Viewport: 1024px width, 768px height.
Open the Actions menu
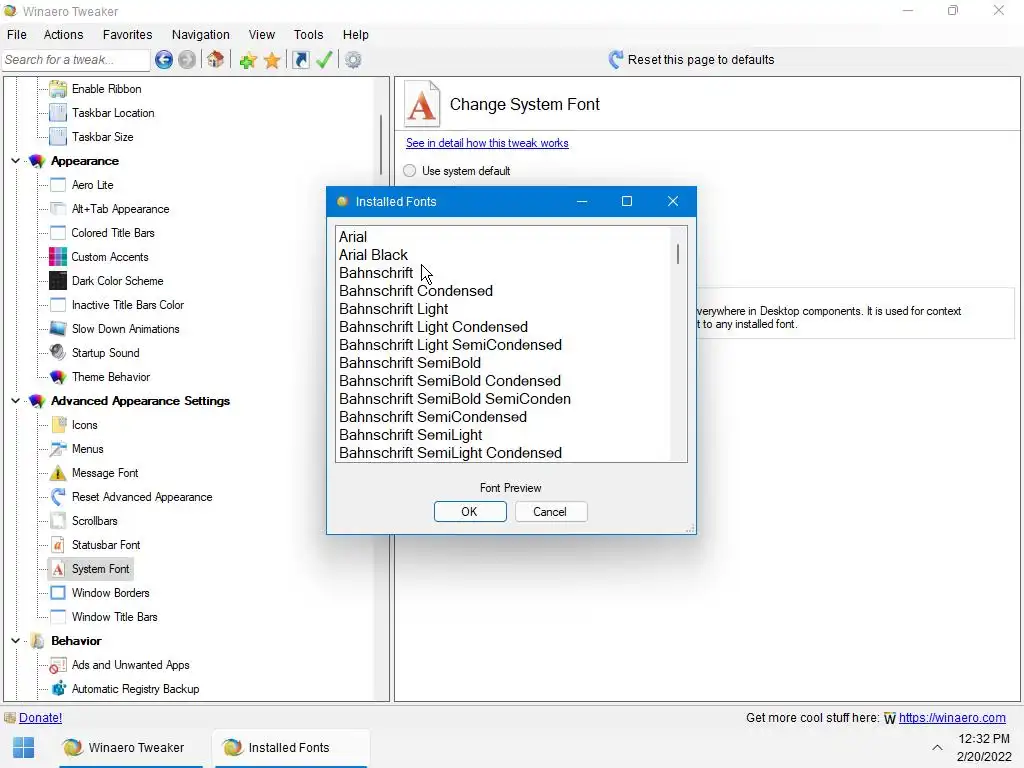tap(63, 35)
